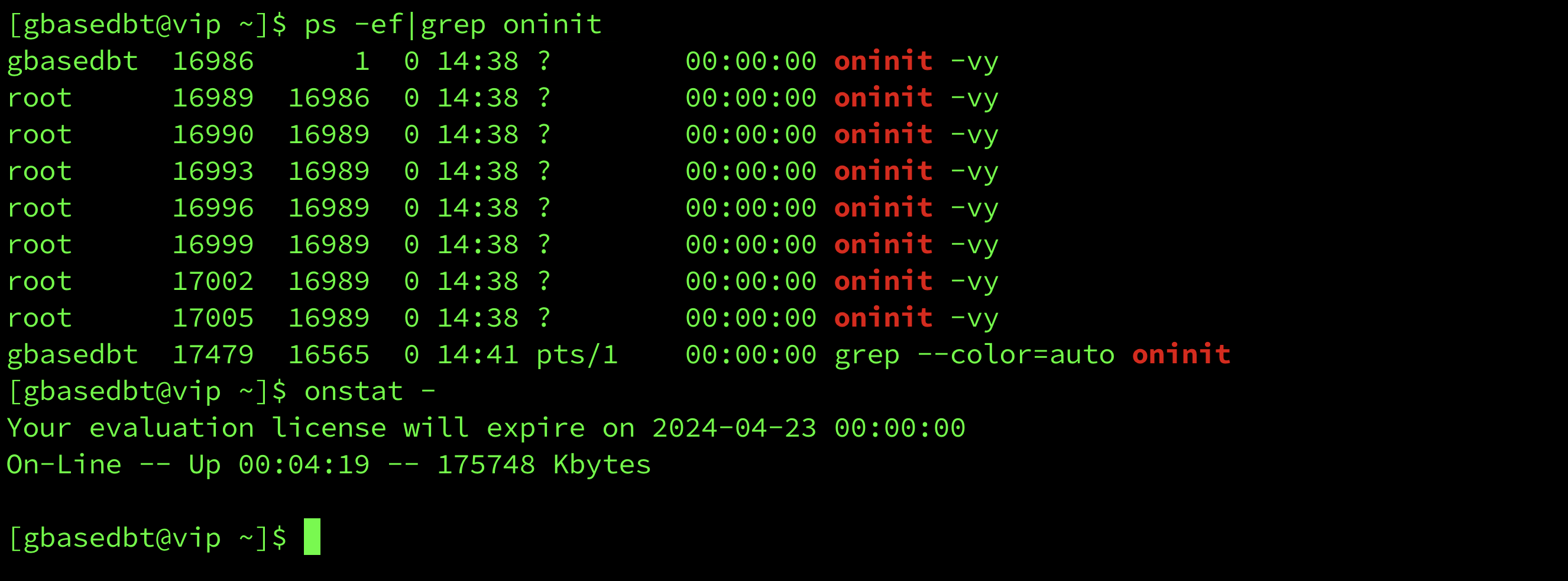Viewport: 1568px width, 581px height.
Task: Click PID 16990 in the process list
Action: click(x=213, y=134)
